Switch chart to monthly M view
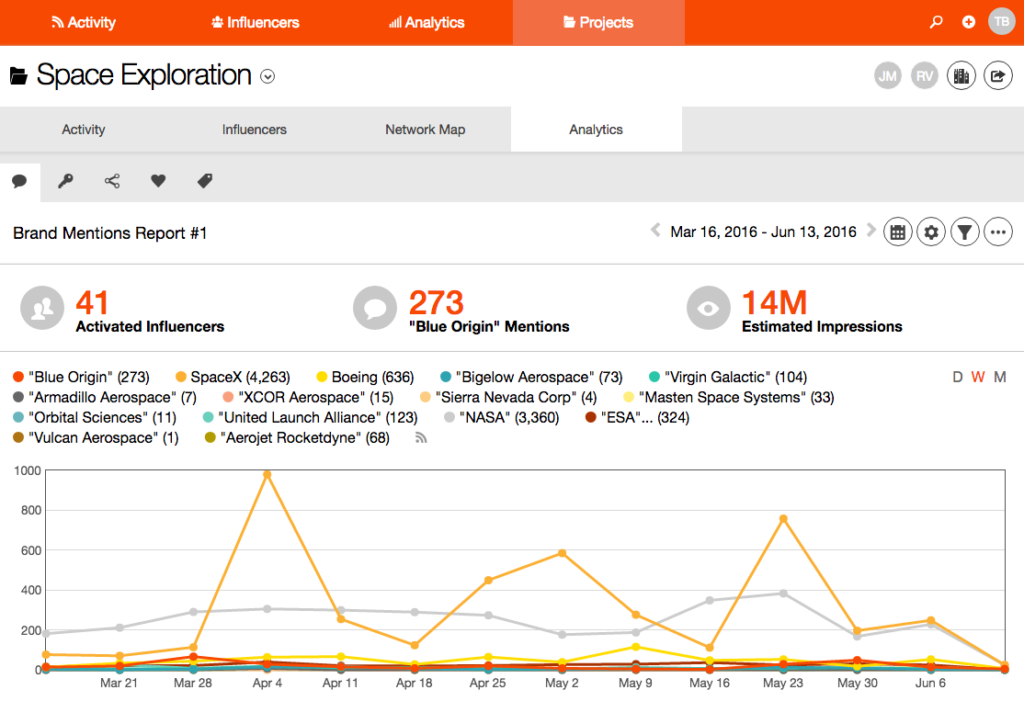The height and width of the screenshot is (701, 1024). pyautogui.click(x=1000, y=377)
